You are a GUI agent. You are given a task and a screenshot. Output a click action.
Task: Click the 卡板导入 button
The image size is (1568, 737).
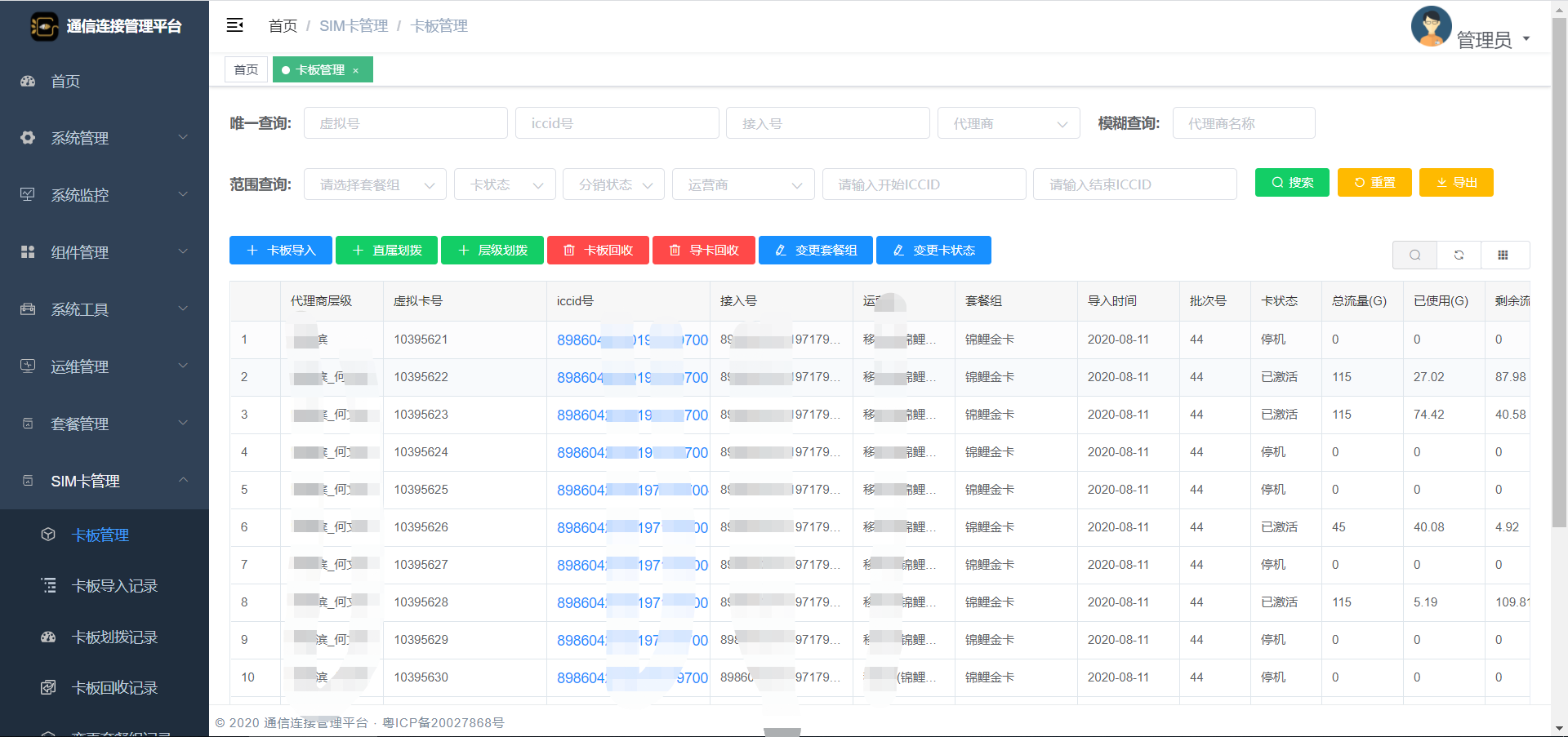tap(281, 250)
